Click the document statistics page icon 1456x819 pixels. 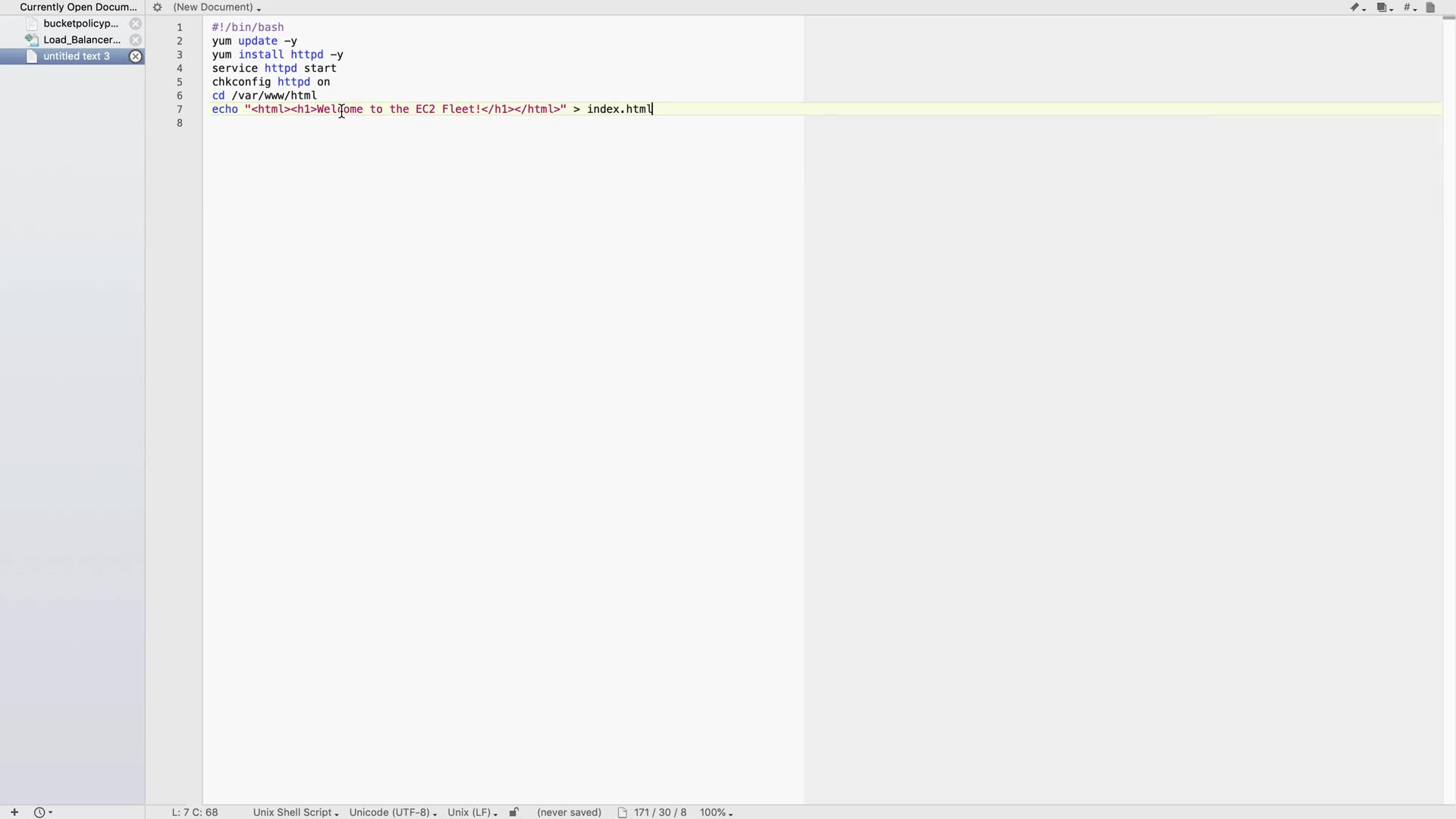click(622, 812)
